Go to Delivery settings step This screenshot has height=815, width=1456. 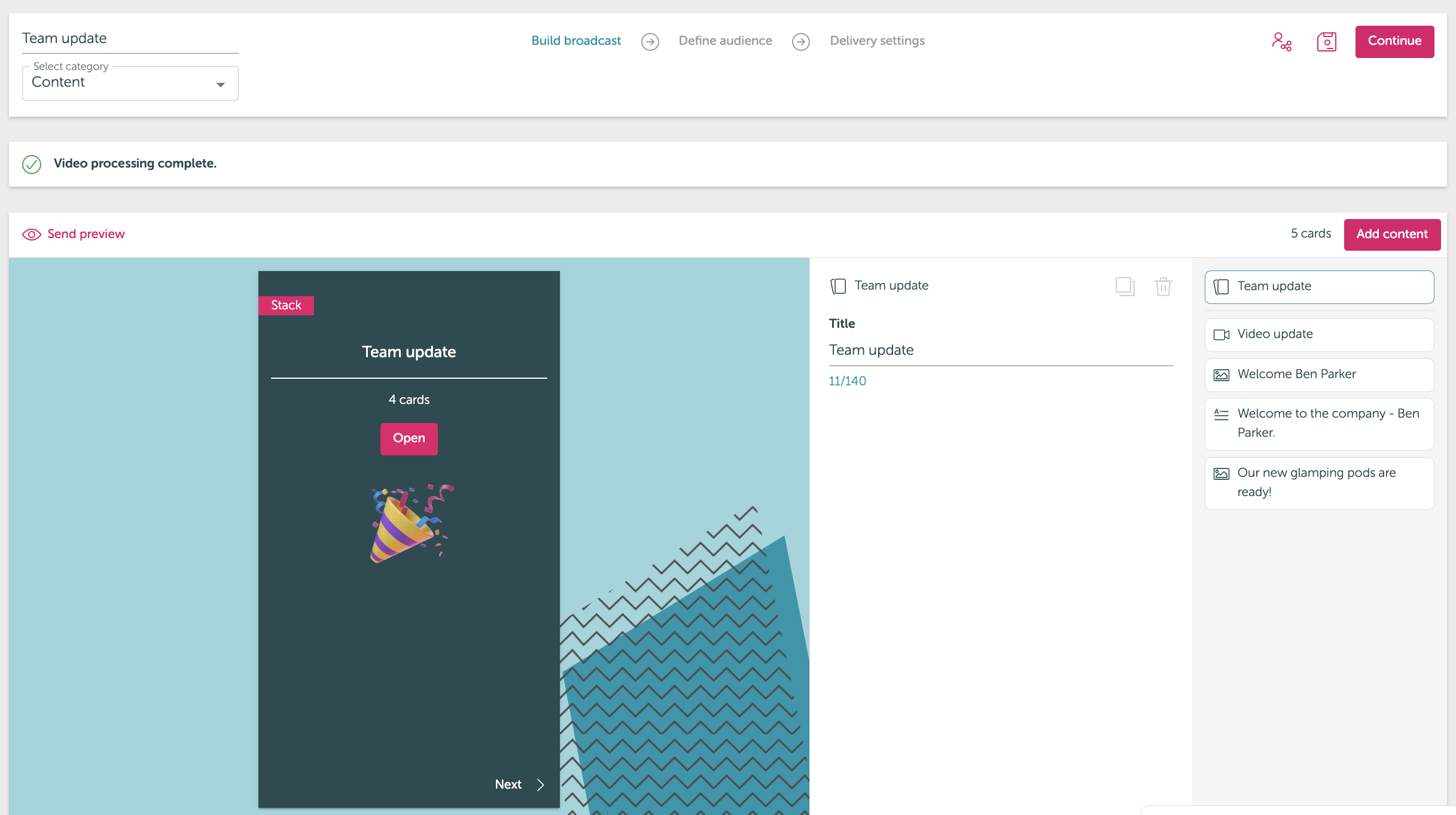coord(877,41)
